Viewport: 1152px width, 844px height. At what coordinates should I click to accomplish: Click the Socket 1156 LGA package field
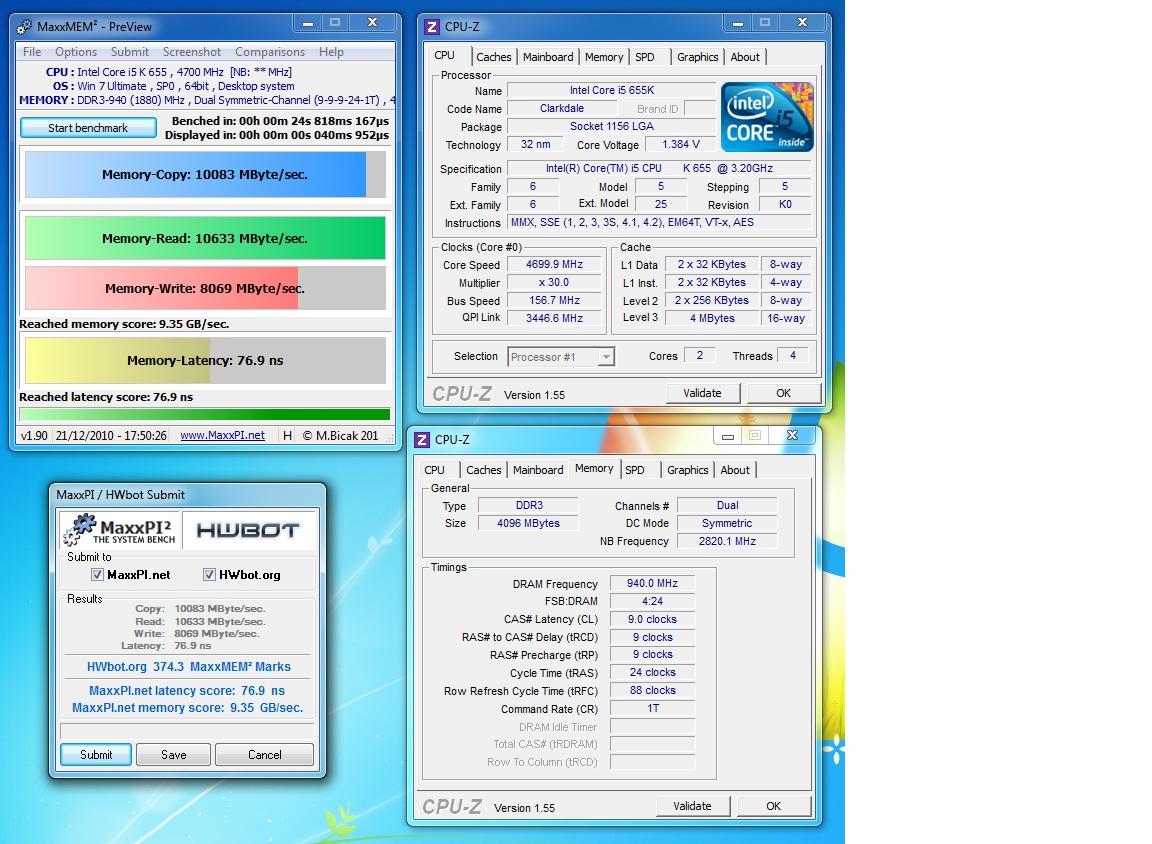coord(611,126)
